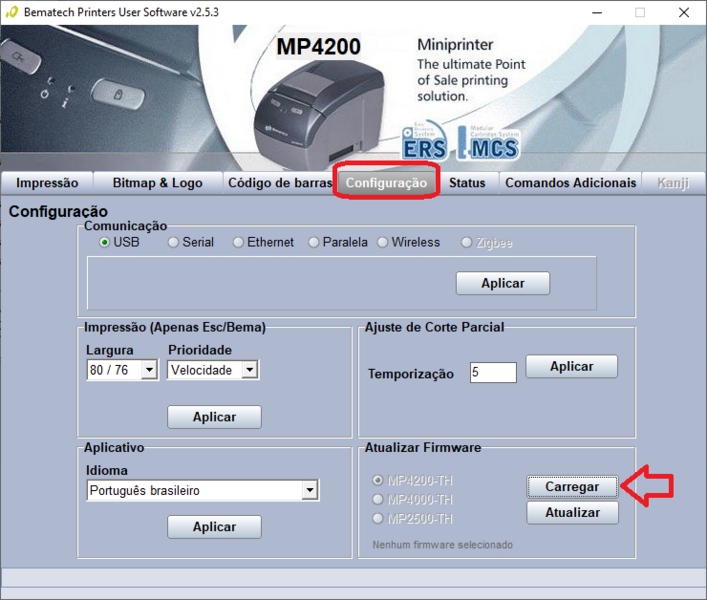Open the Impressão tab

click(47, 183)
